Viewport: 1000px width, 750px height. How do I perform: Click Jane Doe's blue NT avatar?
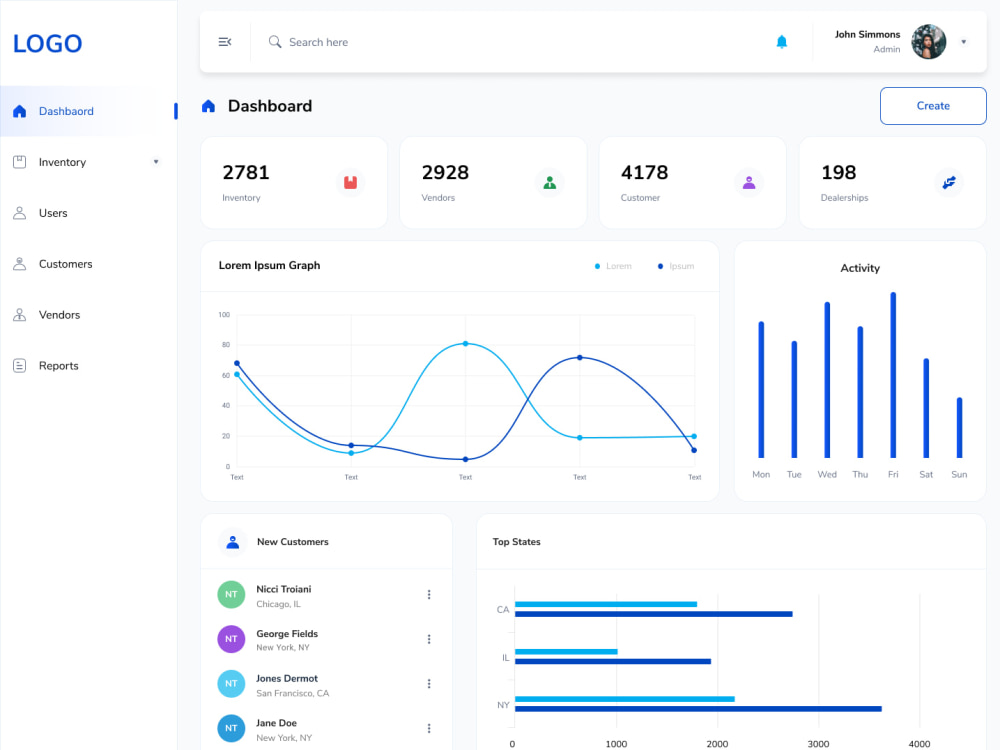[231, 728]
